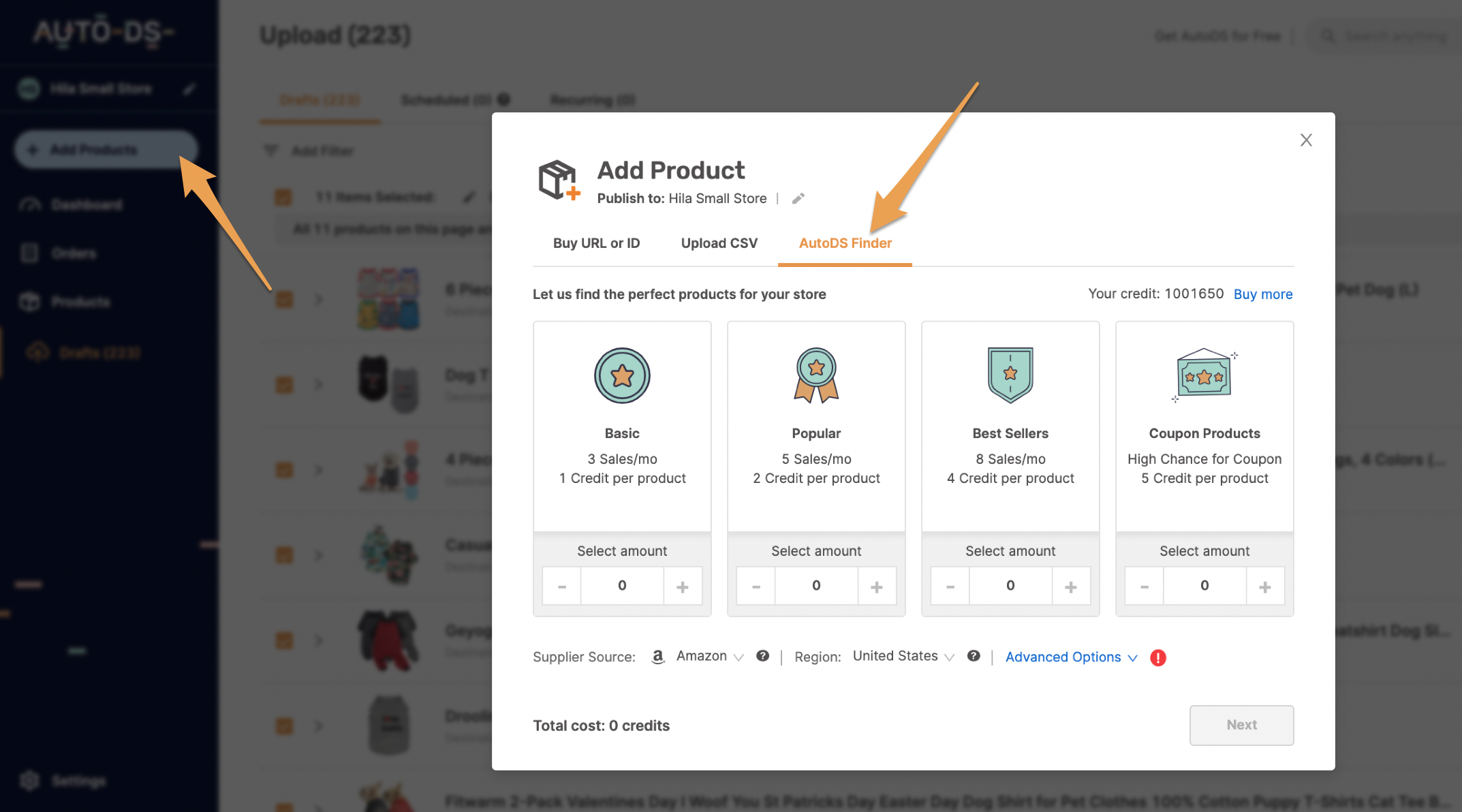Increase Basic amount with plus
Image resolution: width=1462 pixels, height=812 pixels.
tap(683, 586)
